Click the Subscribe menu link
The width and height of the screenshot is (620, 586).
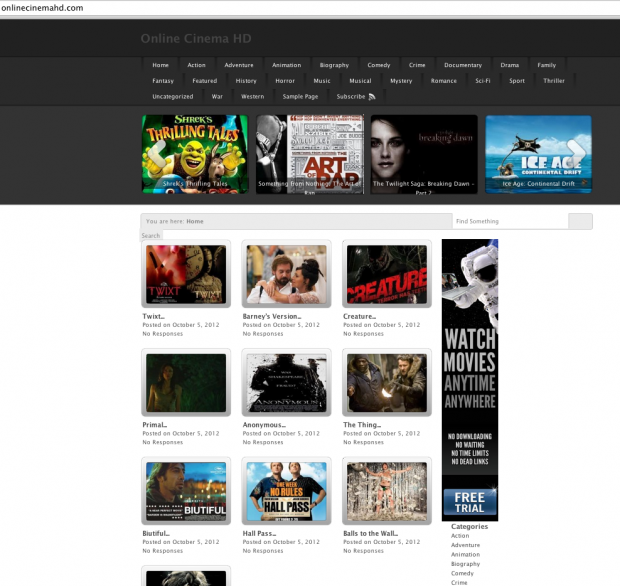pyautogui.click(x=351, y=96)
